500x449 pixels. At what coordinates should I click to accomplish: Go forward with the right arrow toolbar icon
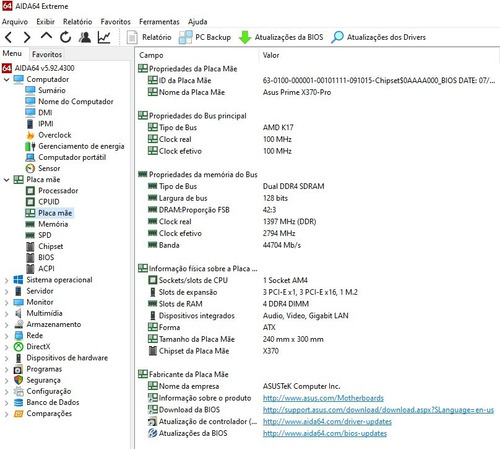27,37
